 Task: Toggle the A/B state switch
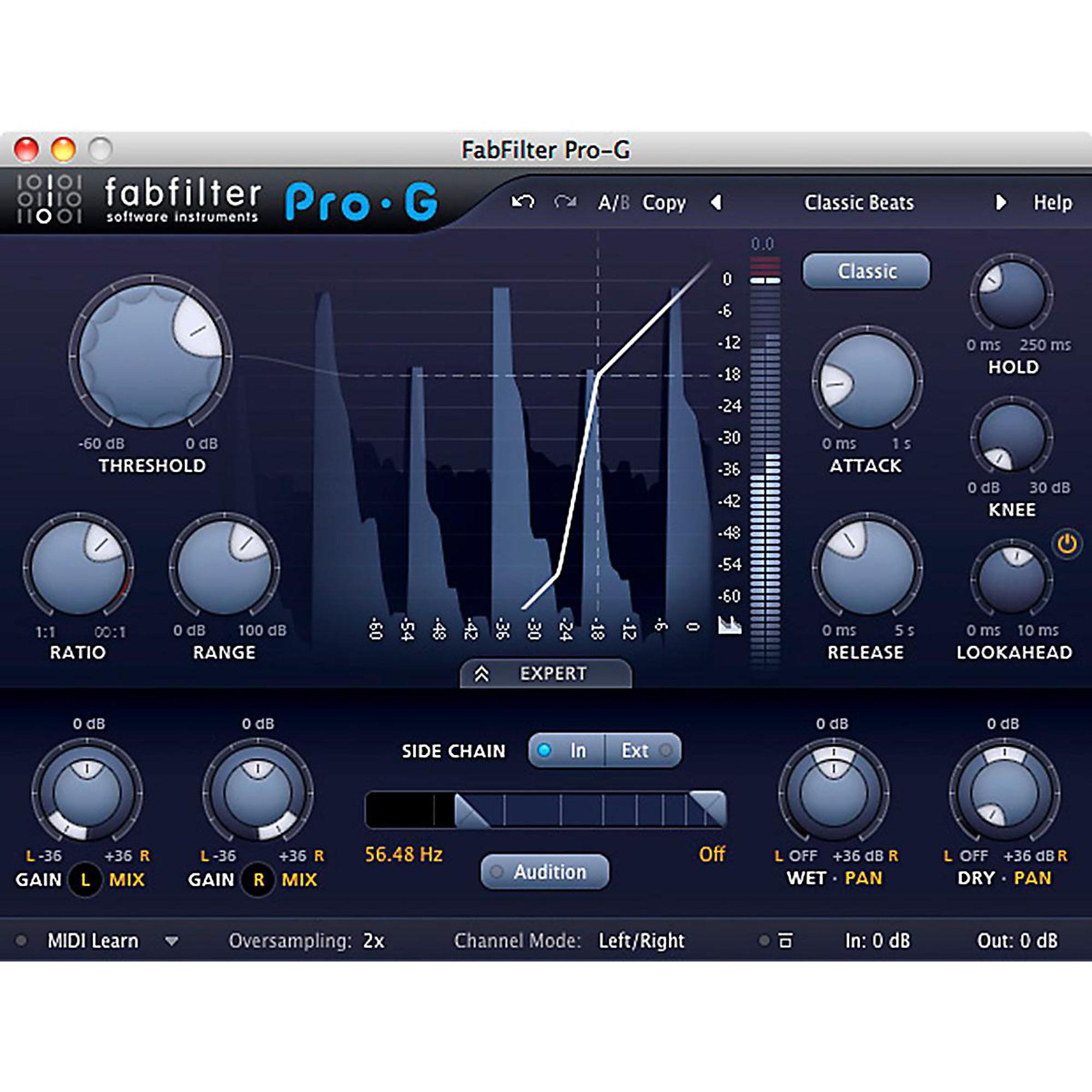(x=613, y=203)
